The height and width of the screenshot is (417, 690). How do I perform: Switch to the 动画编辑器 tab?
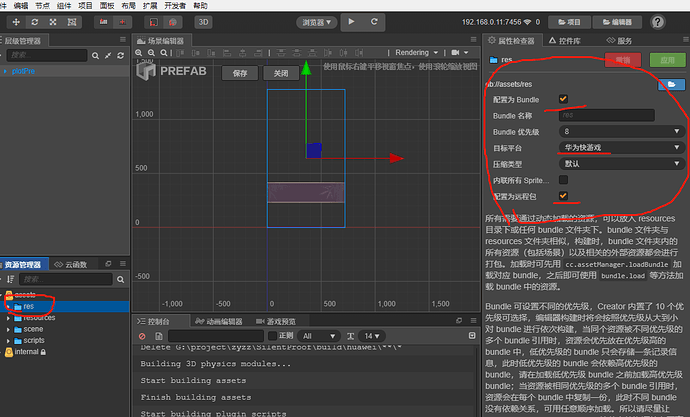tap(219, 322)
